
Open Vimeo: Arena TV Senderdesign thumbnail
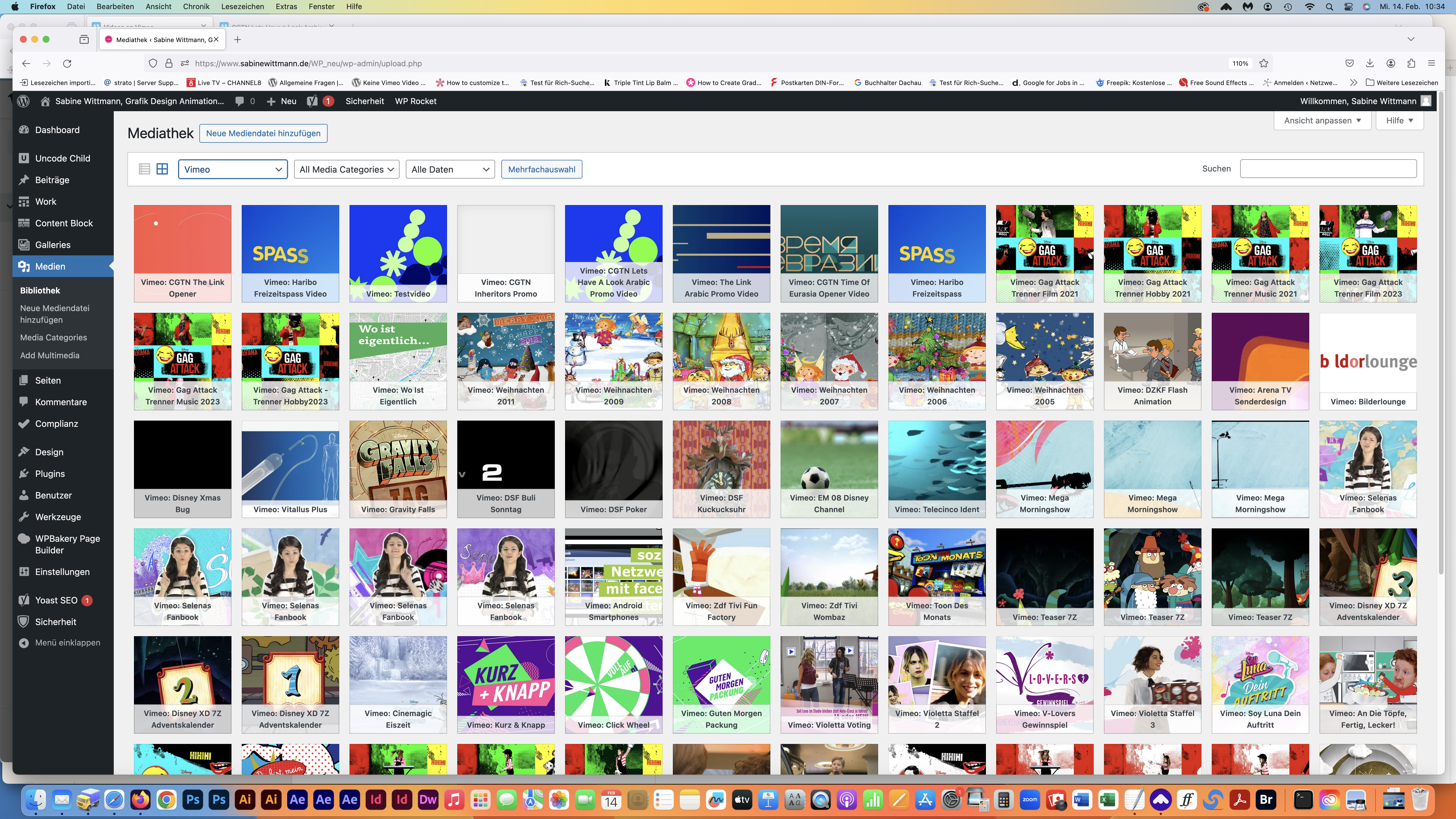click(x=1260, y=361)
